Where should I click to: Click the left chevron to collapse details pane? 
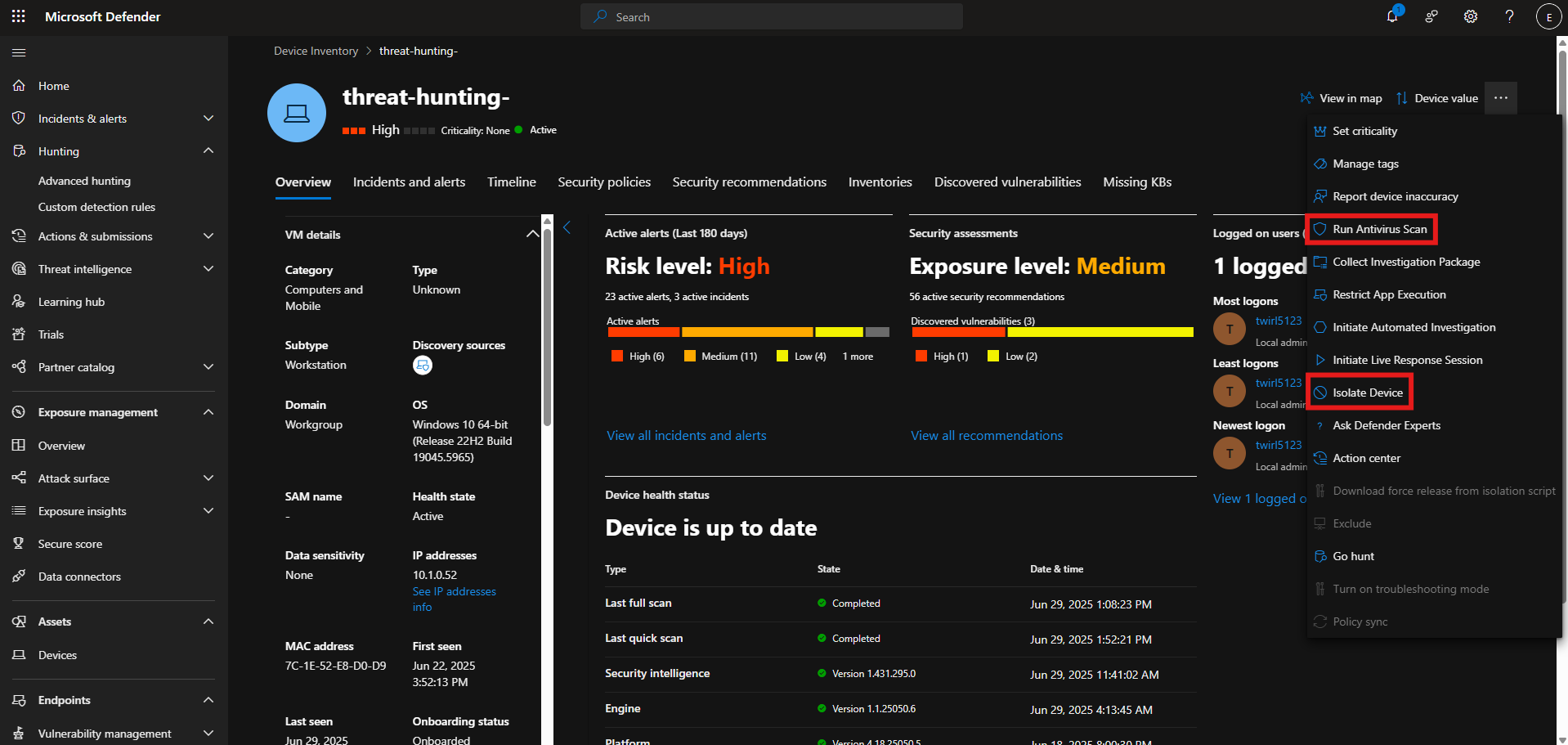(567, 227)
